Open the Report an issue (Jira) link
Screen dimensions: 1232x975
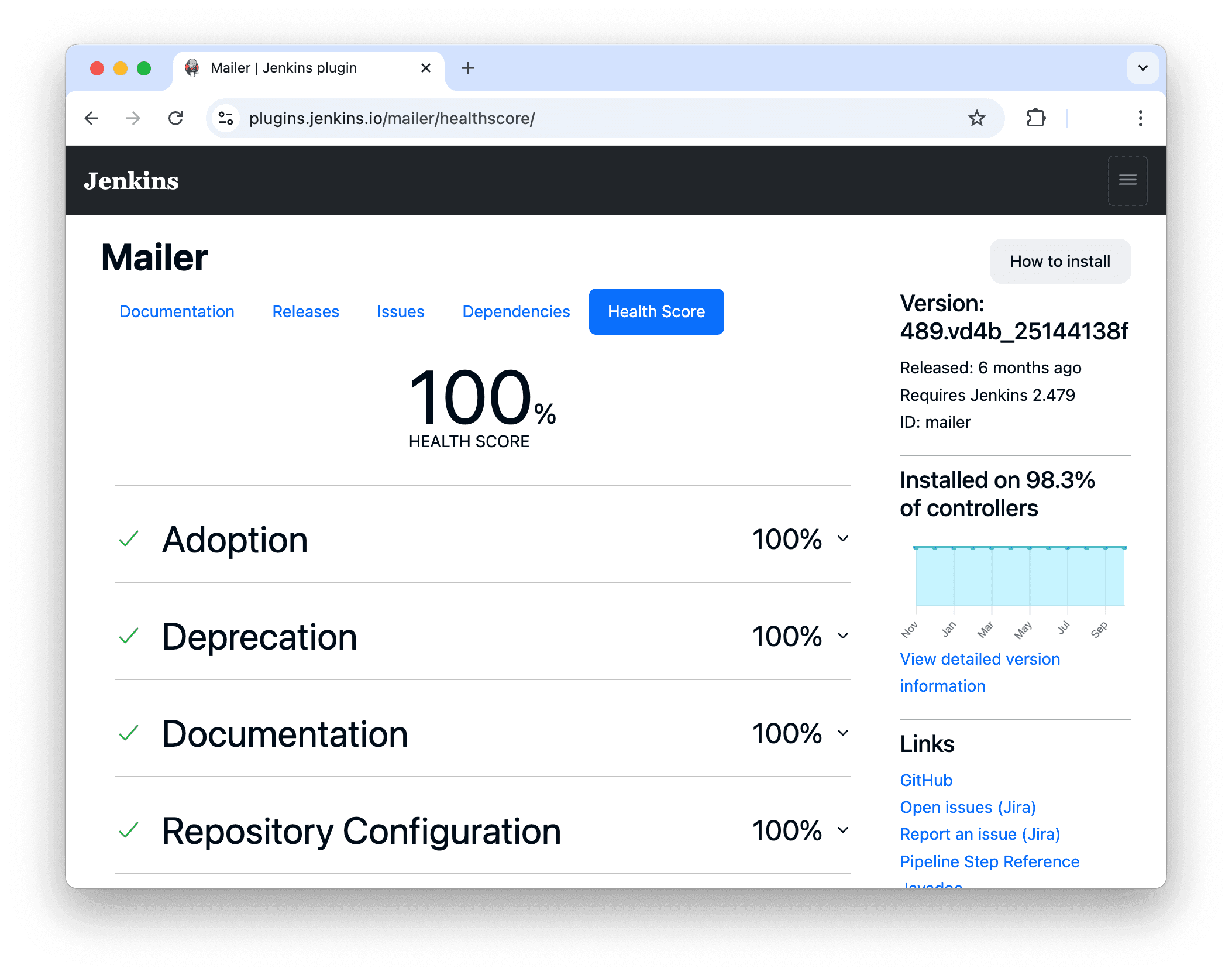click(979, 833)
